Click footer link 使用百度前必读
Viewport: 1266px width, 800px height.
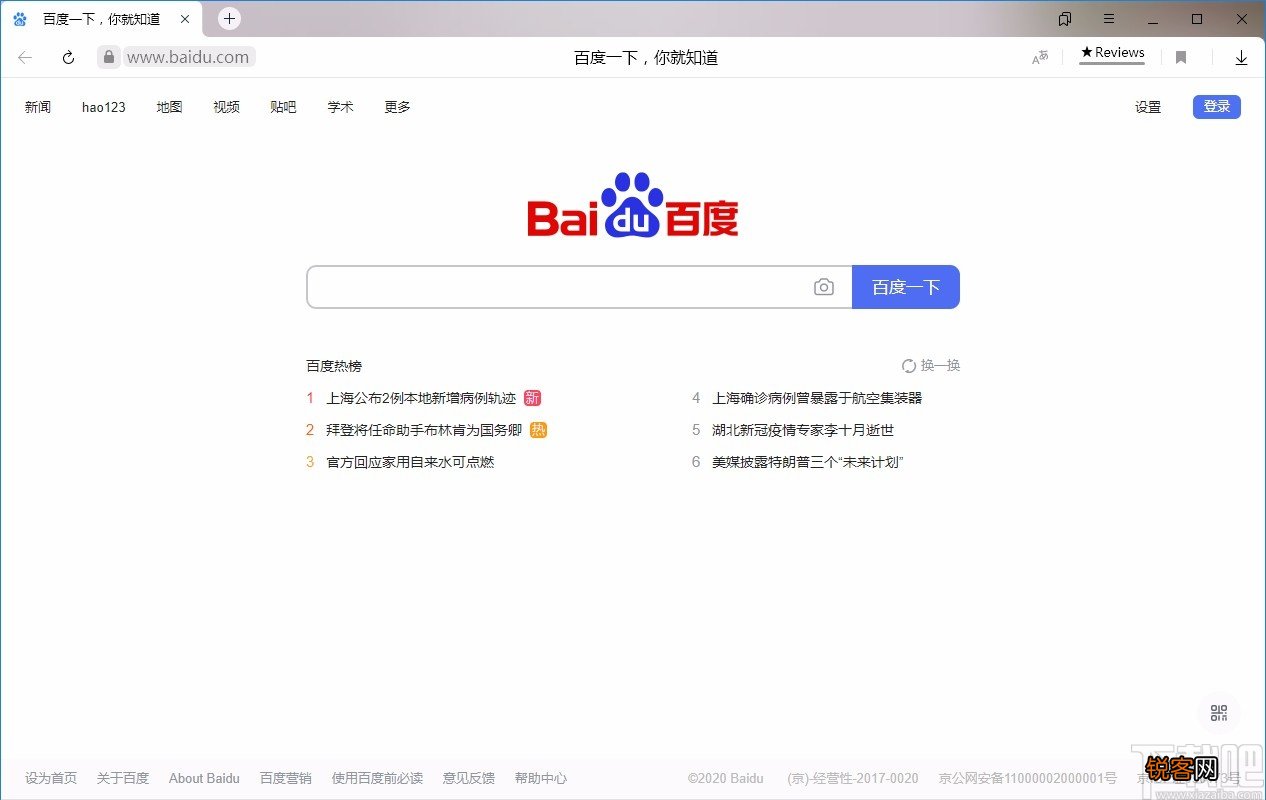[x=377, y=778]
